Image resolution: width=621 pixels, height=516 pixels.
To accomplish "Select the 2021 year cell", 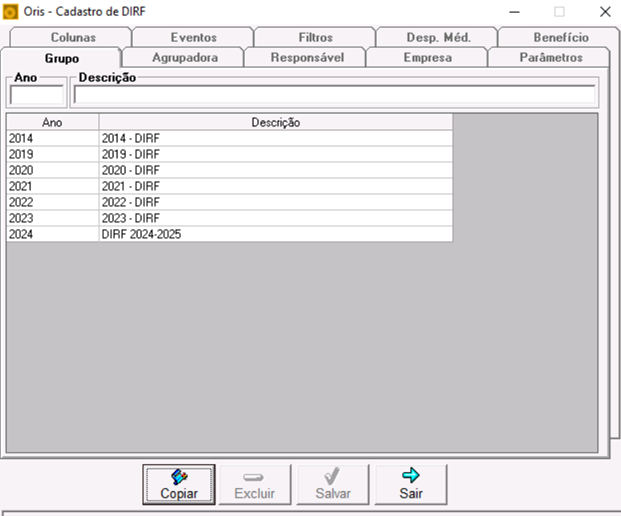I will click(x=52, y=186).
